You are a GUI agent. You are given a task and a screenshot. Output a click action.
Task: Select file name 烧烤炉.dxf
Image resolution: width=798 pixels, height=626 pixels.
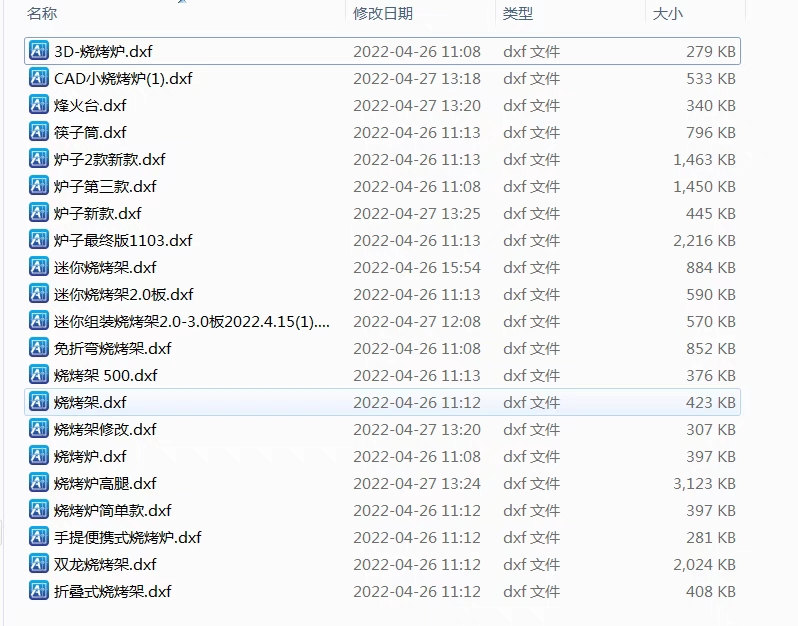90,456
